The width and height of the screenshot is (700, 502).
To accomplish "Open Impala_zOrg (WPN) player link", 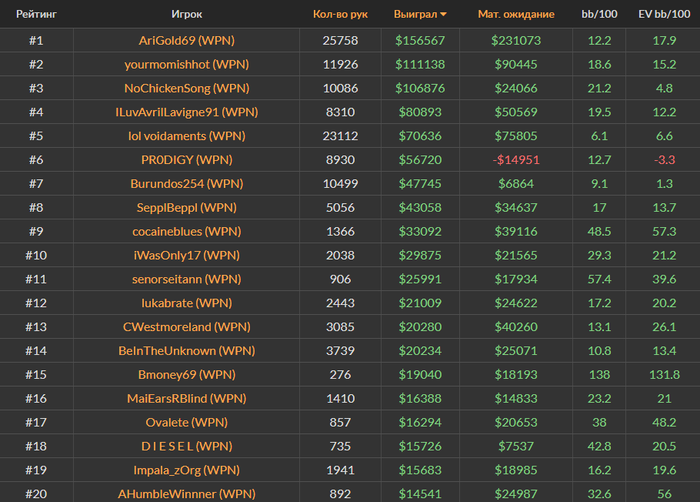I will (186, 470).
